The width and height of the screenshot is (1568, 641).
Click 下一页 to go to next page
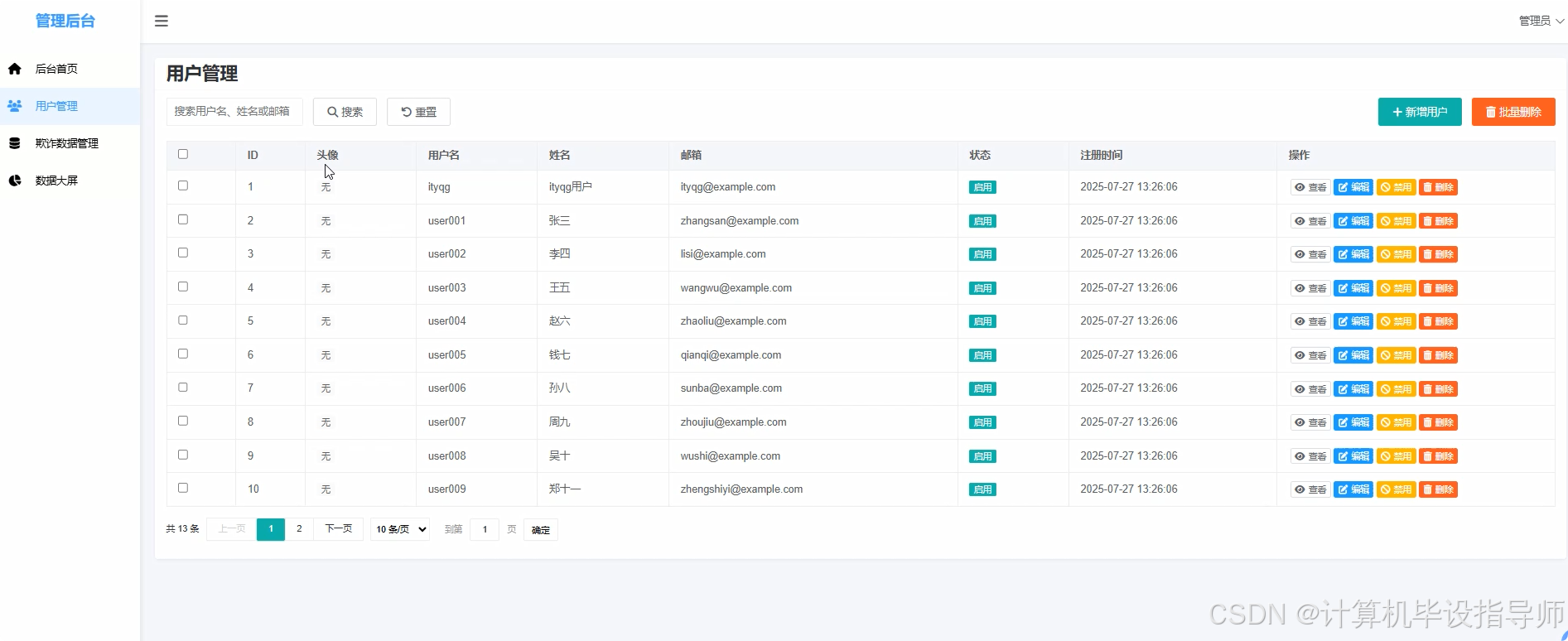point(338,529)
